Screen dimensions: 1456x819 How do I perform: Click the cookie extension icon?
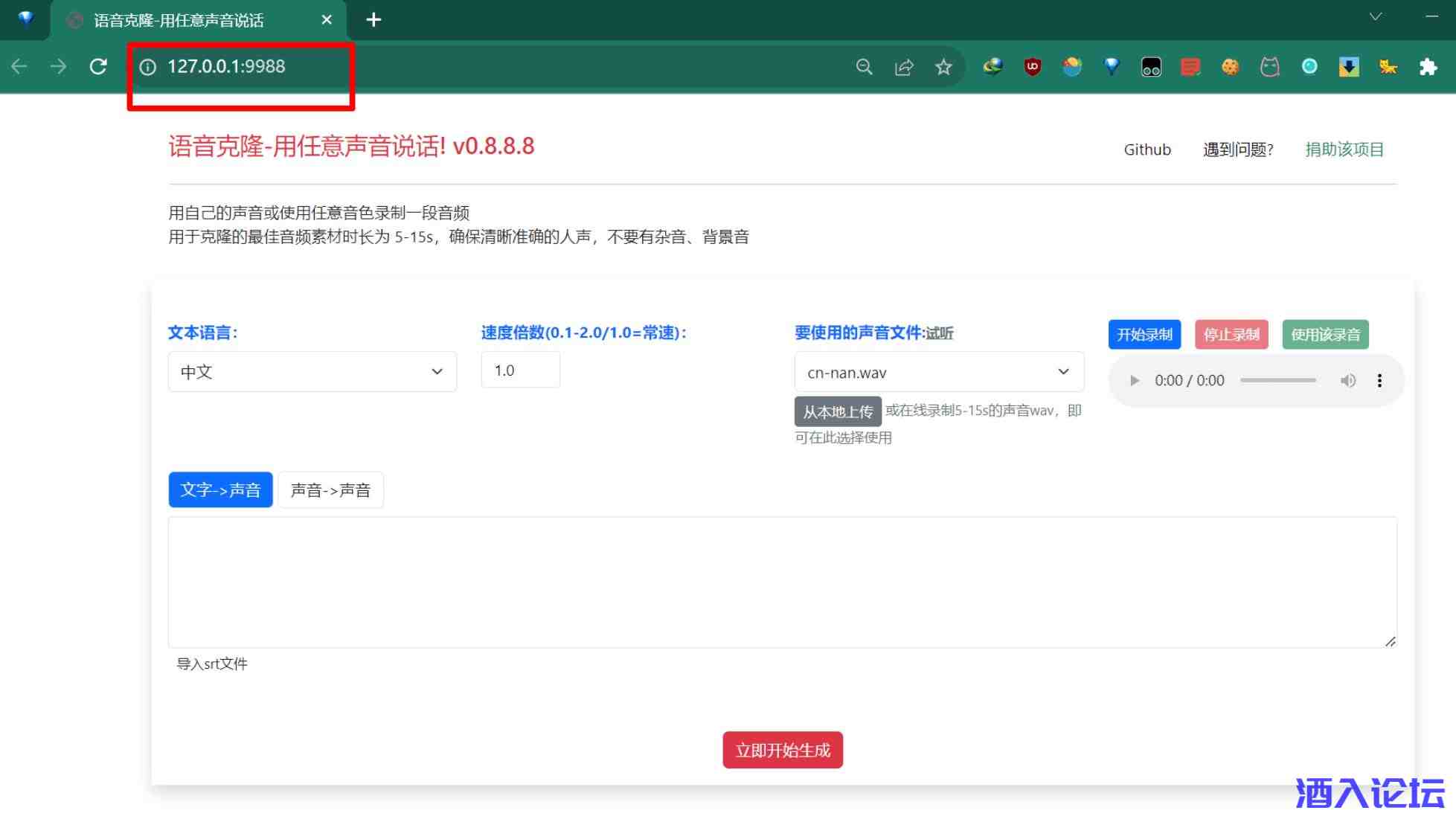1230,67
